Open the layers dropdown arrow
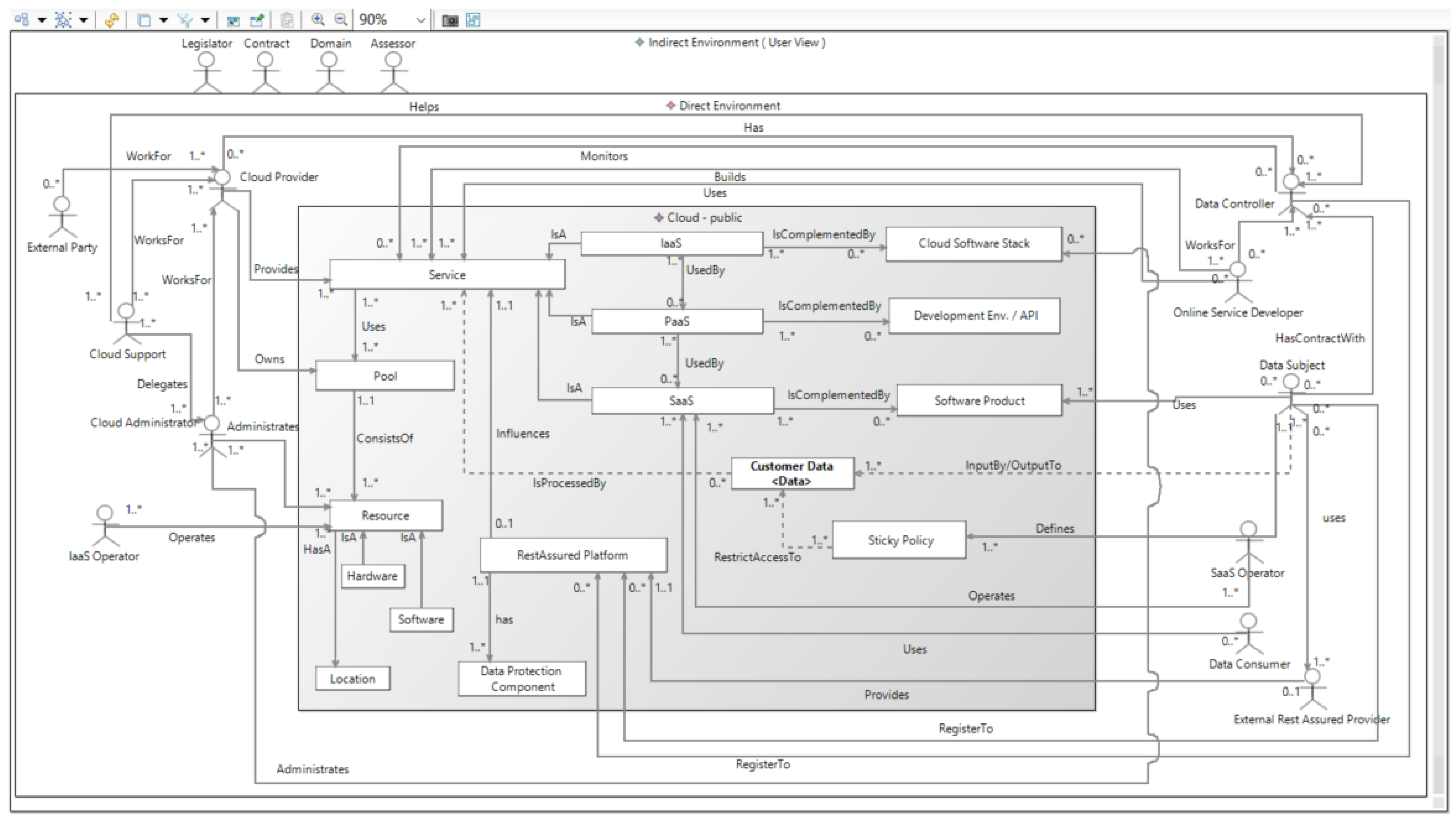Screen dimensions: 1456x821 click(163, 20)
